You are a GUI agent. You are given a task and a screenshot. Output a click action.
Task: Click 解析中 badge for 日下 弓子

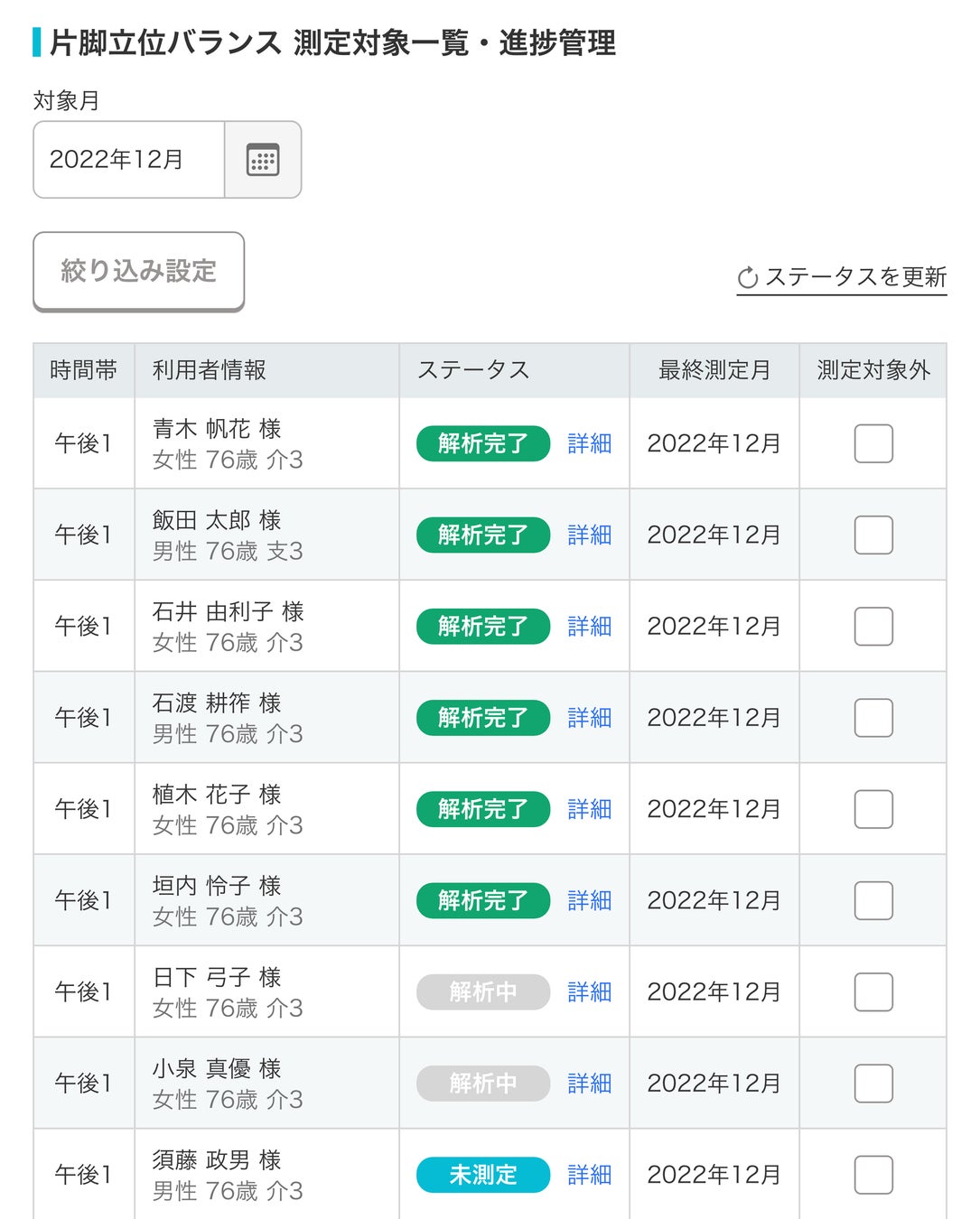[483, 991]
